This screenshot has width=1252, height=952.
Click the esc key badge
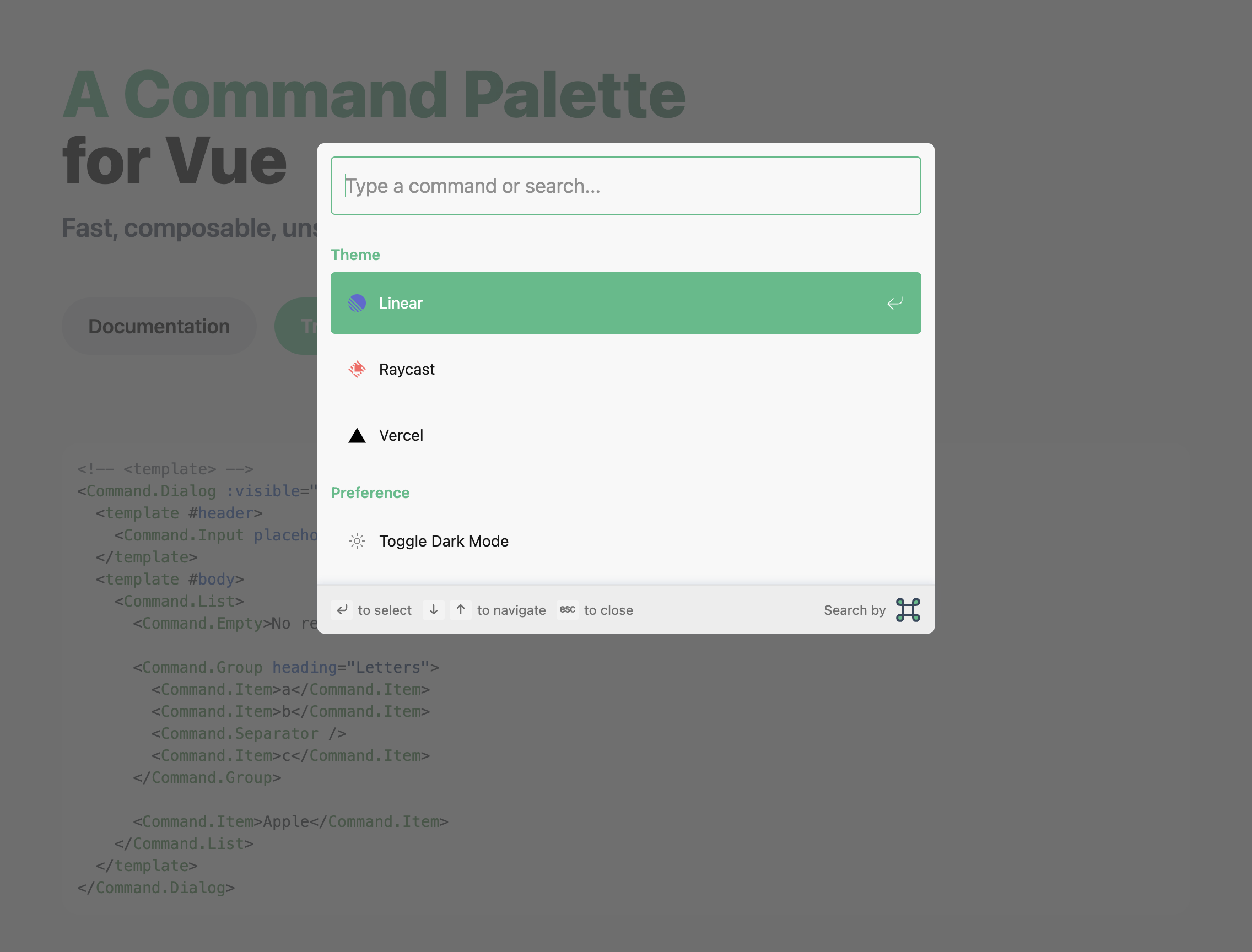pyautogui.click(x=568, y=610)
